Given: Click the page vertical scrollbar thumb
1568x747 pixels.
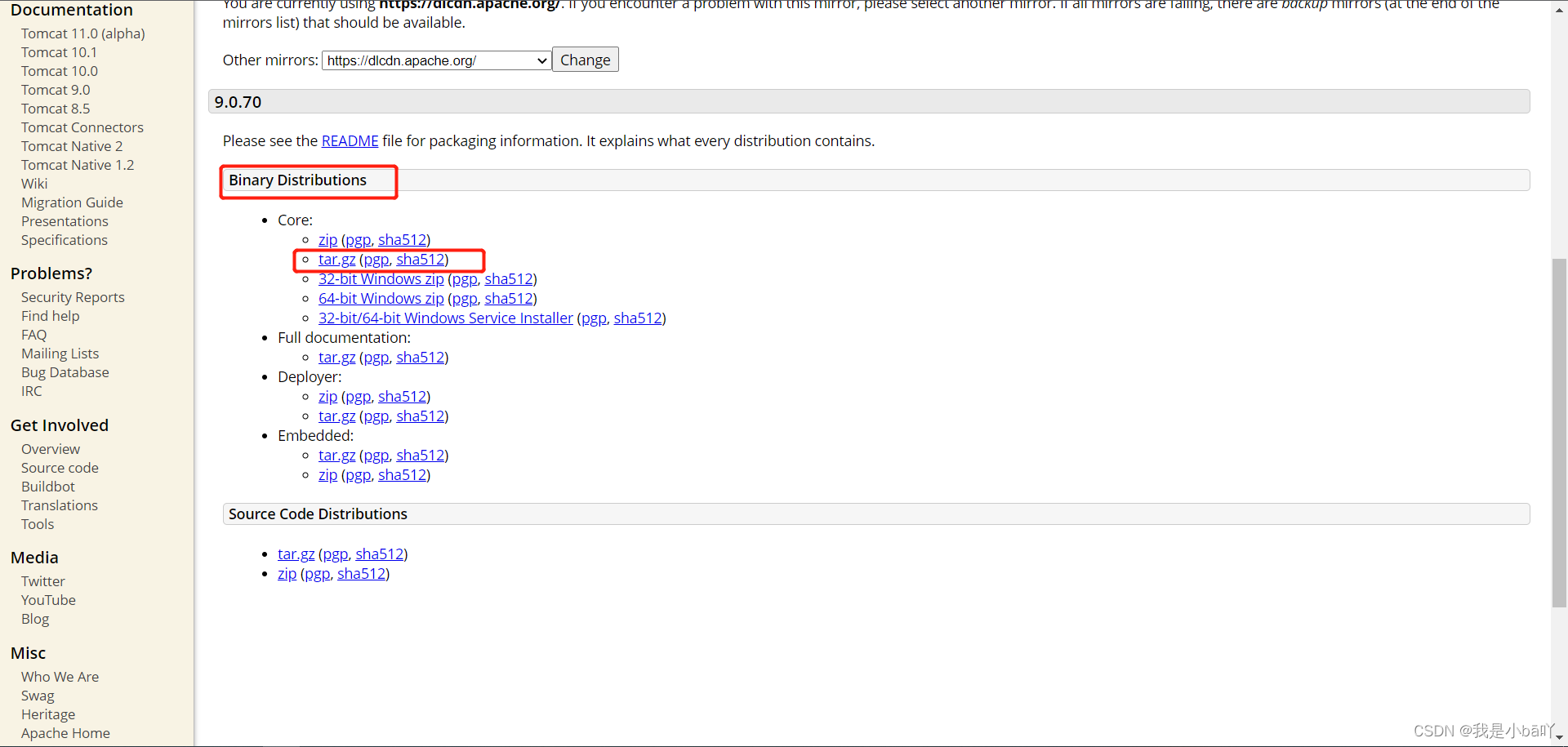Looking at the screenshot, I should [x=1559, y=433].
